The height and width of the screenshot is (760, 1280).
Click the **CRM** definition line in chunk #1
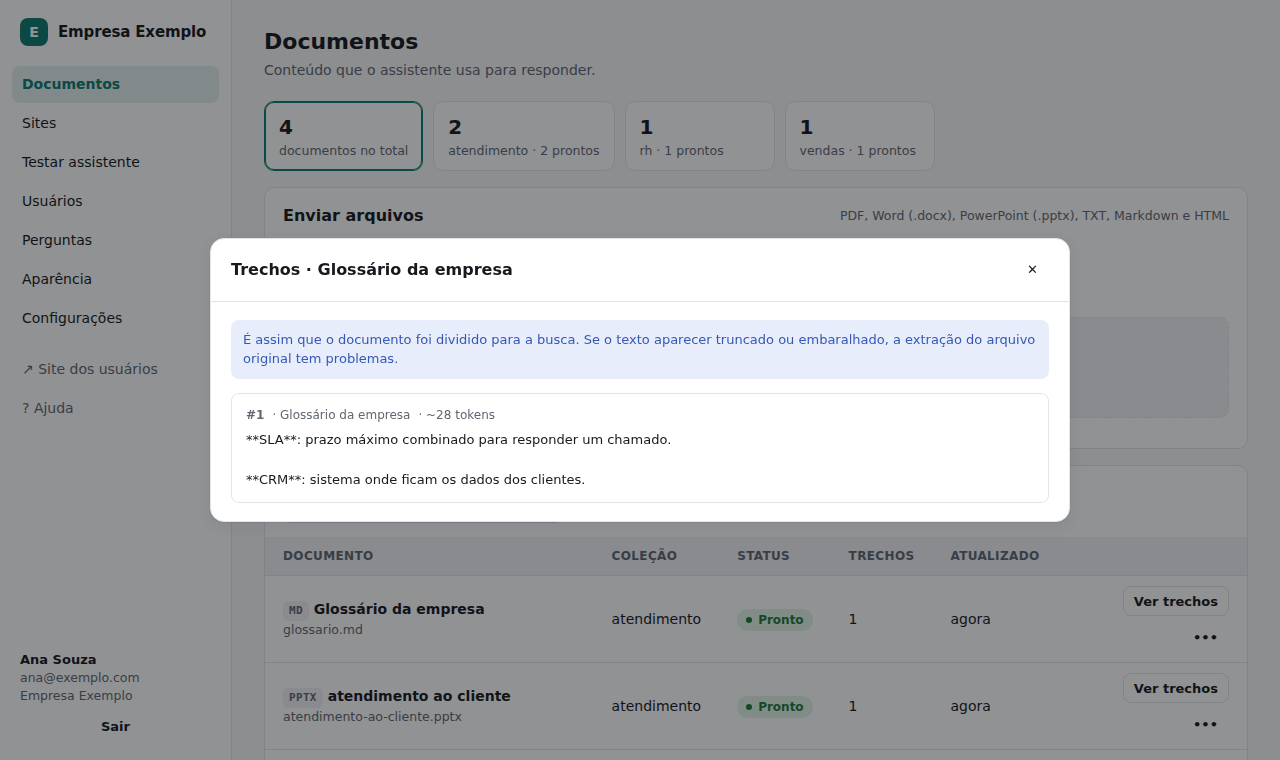pyautogui.click(x=415, y=479)
